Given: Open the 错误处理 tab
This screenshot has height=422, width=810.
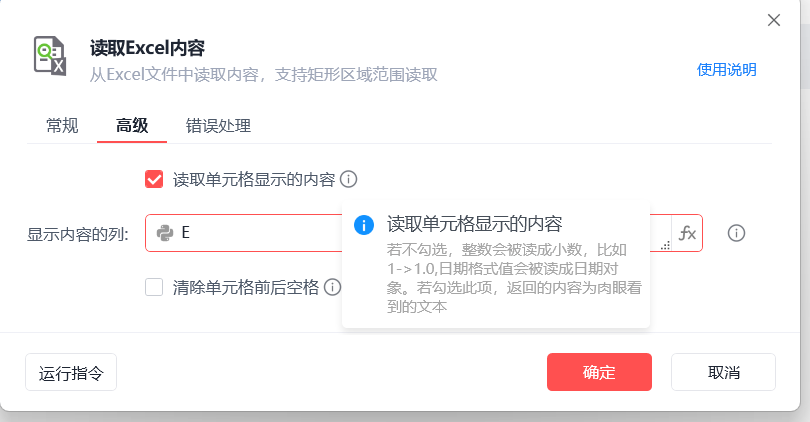Looking at the screenshot, I should pyautogui.click(x=218, y=126).
